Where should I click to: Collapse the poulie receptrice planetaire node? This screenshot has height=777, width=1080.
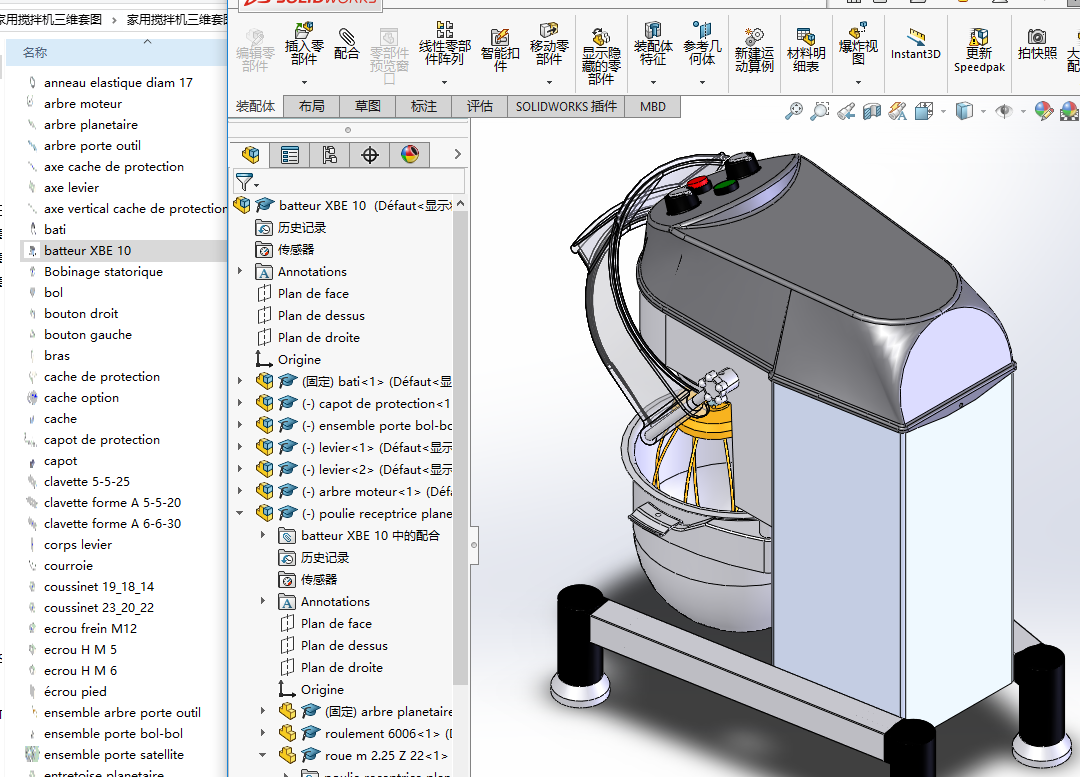(x=240, y=514)
